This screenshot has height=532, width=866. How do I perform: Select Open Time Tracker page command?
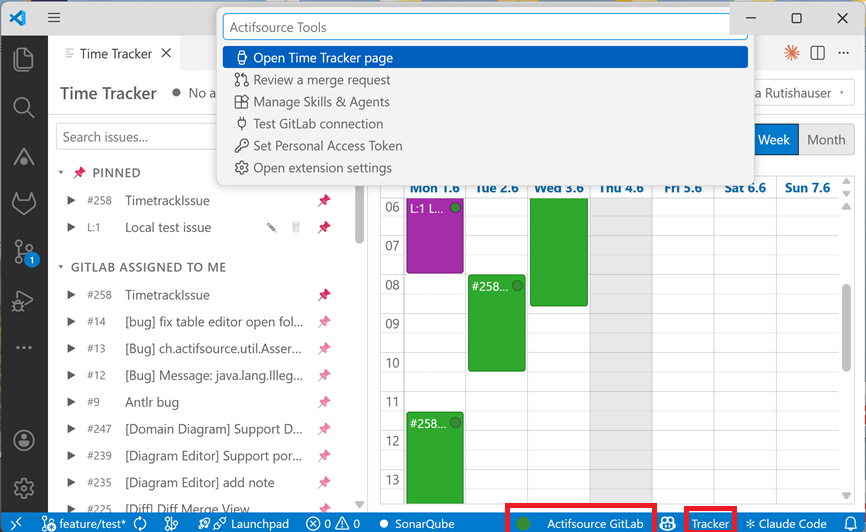(x=485, y=57)
